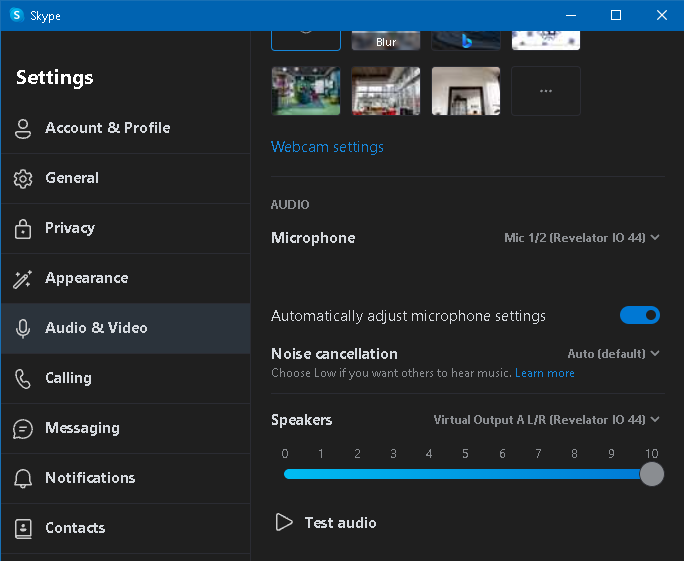Viewport: 684px width, 561px height.
Task: Open Noise cancellation Auto (default) dropdown
Action: [x=613, y=354]
